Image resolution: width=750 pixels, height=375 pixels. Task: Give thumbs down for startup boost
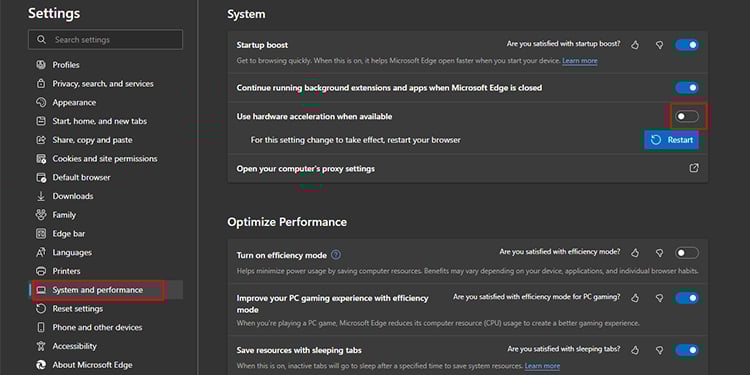pos(660,45)
